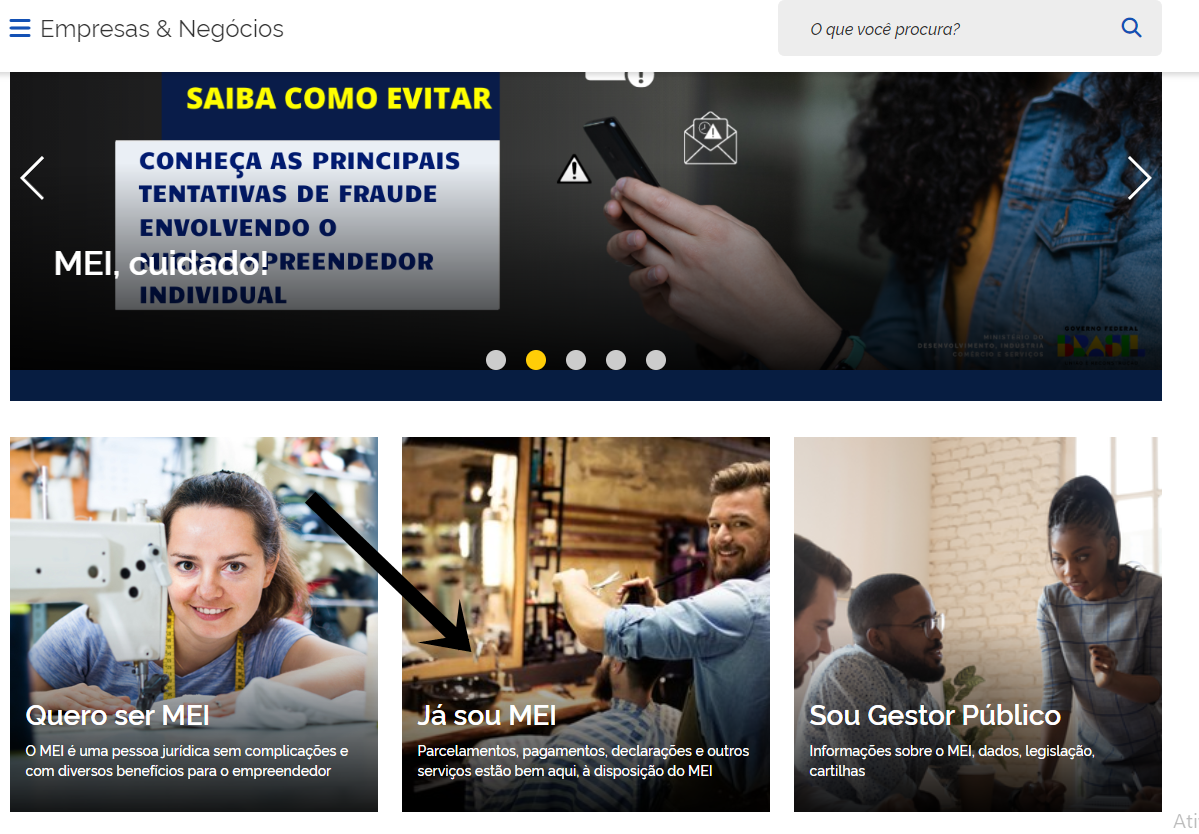Open the Empresas & Negócios title link
The width and height of the screenshot is (1199, 834).
pos(161,29)
